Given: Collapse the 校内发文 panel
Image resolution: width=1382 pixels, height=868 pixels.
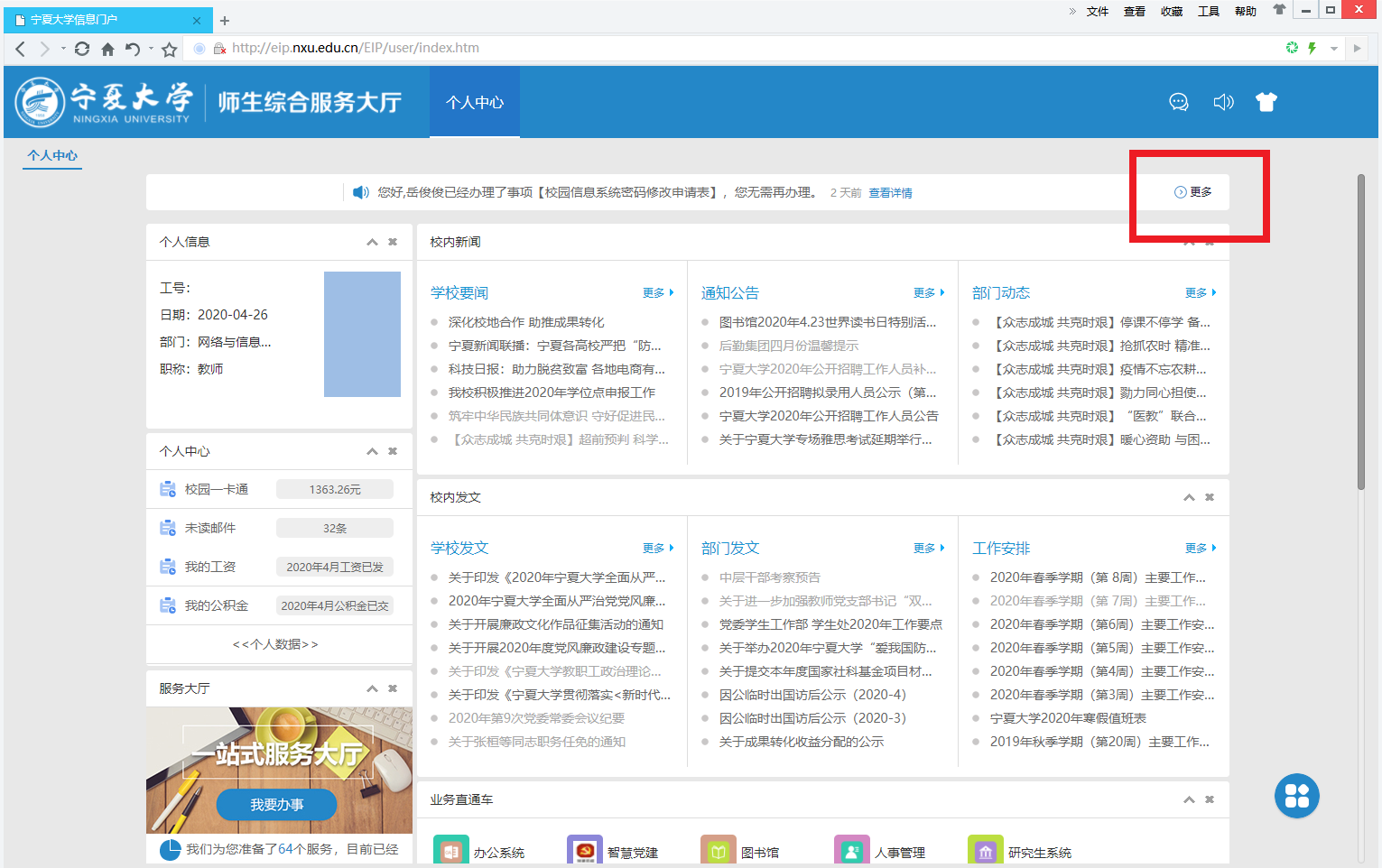Looking at the screenshot, I should click(1189, 497).
